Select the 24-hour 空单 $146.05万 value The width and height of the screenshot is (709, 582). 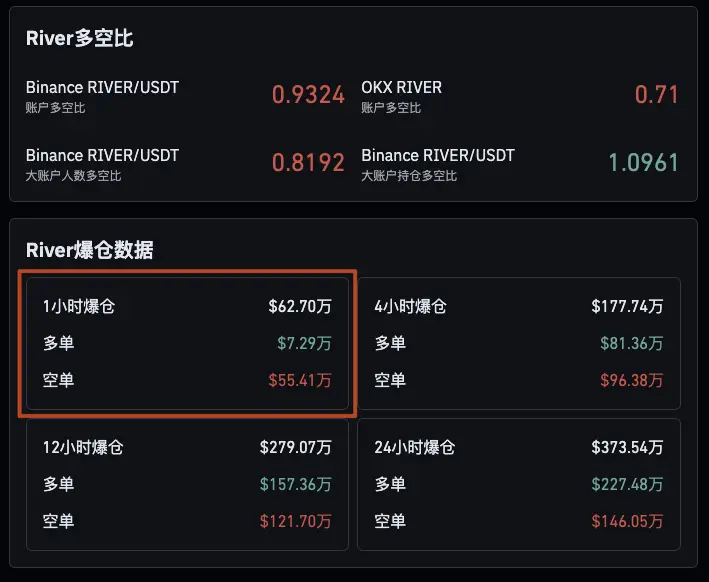tap(627, 521)
